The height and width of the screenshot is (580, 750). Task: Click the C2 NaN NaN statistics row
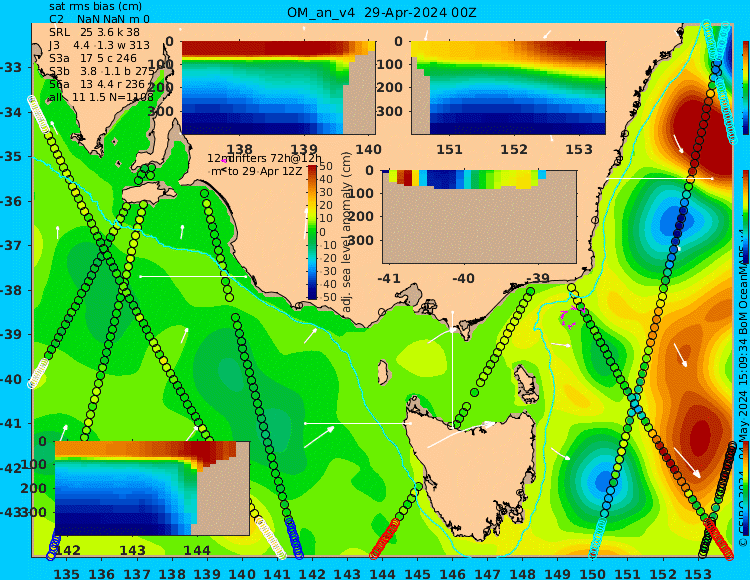[99, 19]
